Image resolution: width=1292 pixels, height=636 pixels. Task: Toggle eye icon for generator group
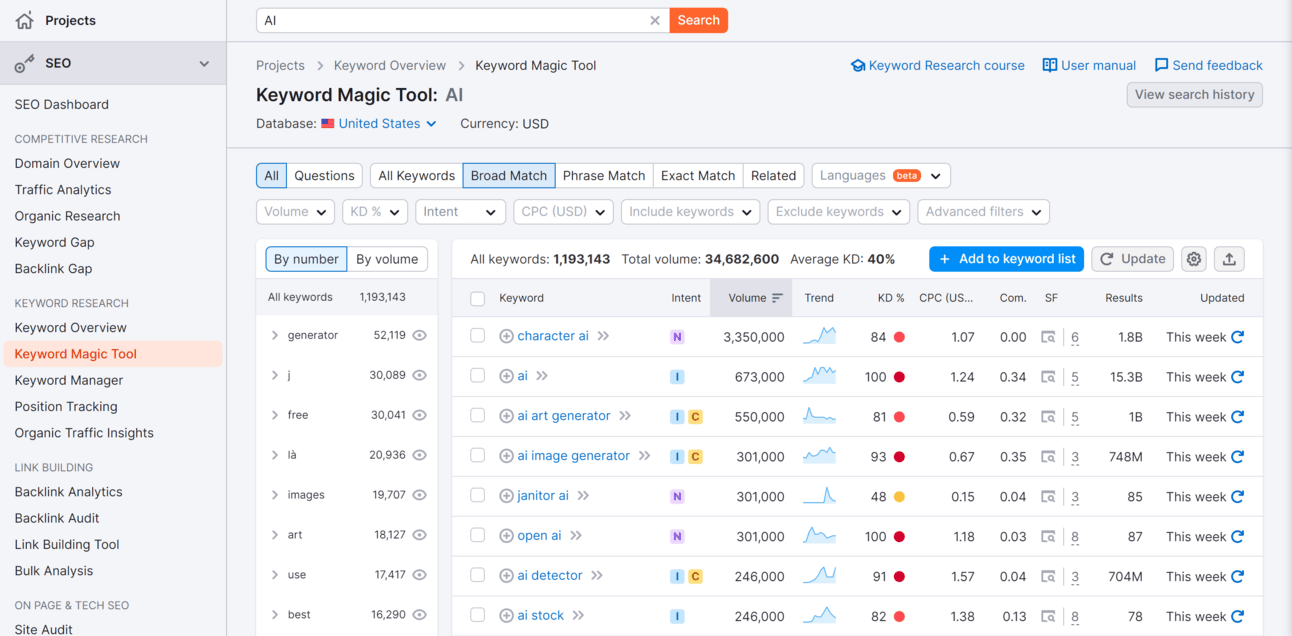coord(420,335)
